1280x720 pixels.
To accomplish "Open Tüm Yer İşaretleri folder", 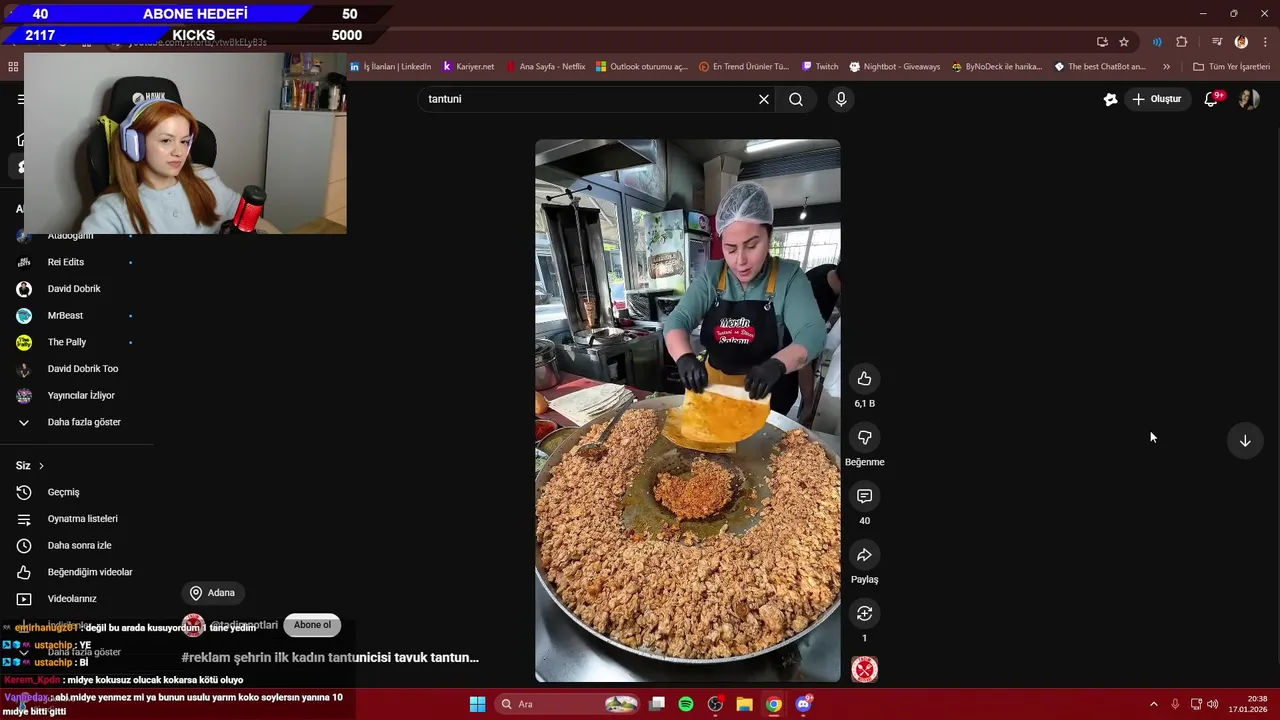I will pyautogui.click(x=1231, y=67).
